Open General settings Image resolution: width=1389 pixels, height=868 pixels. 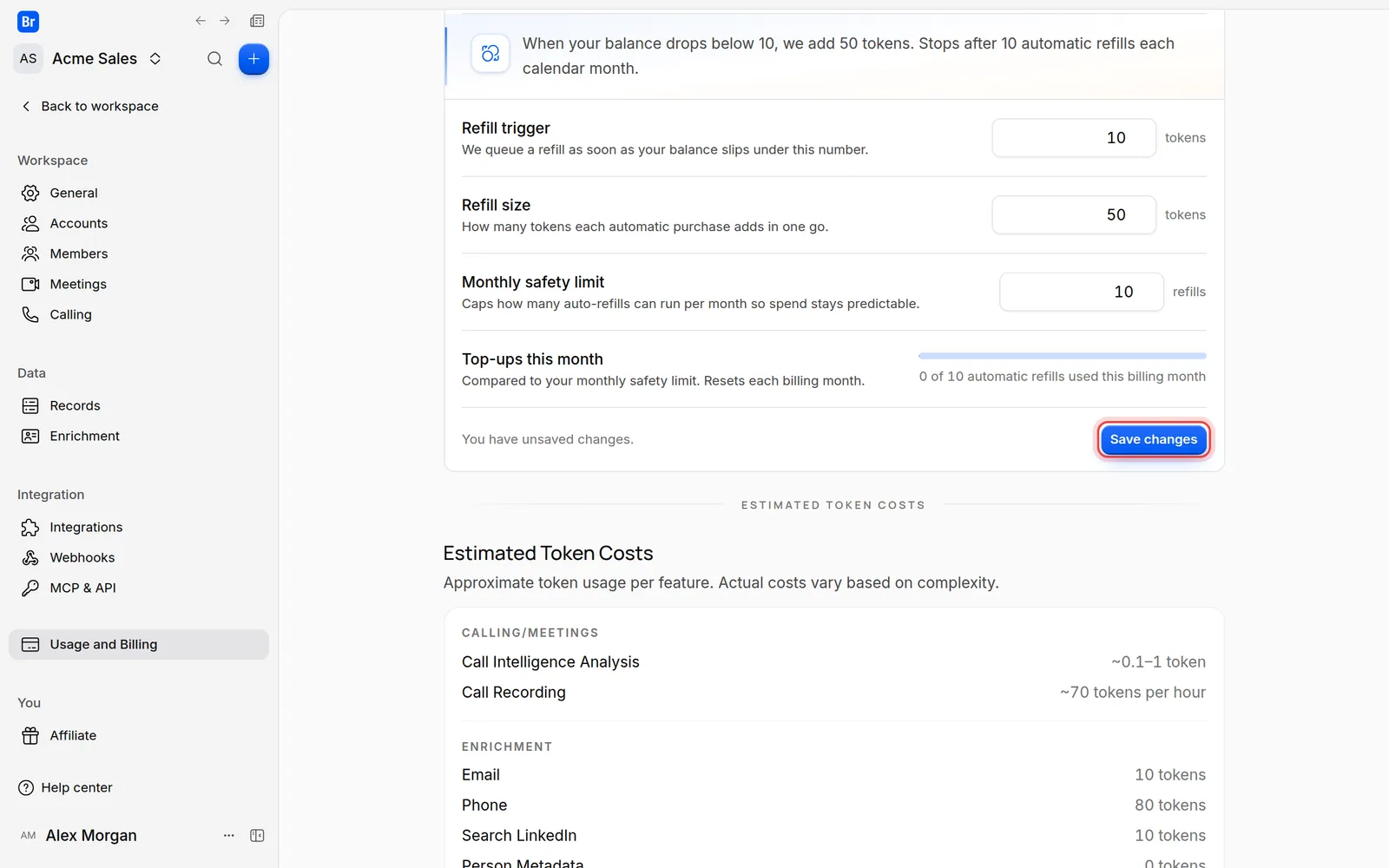(x=139, y=193)
